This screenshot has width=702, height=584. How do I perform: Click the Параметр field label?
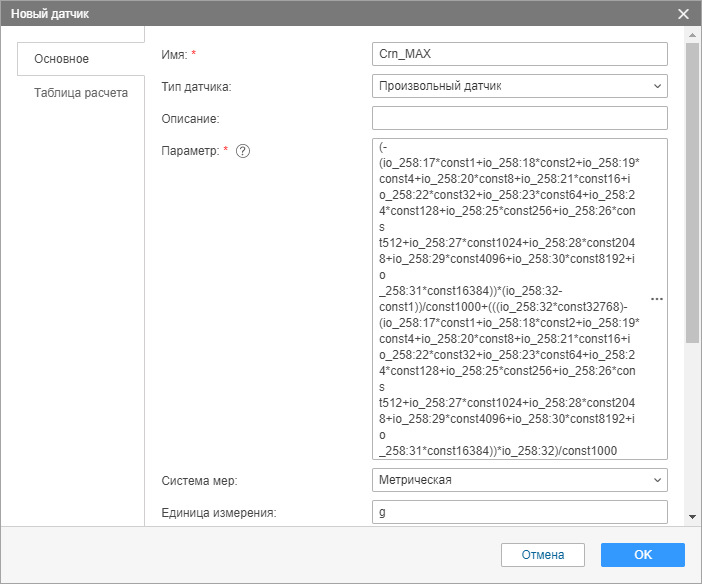point(188,151)
